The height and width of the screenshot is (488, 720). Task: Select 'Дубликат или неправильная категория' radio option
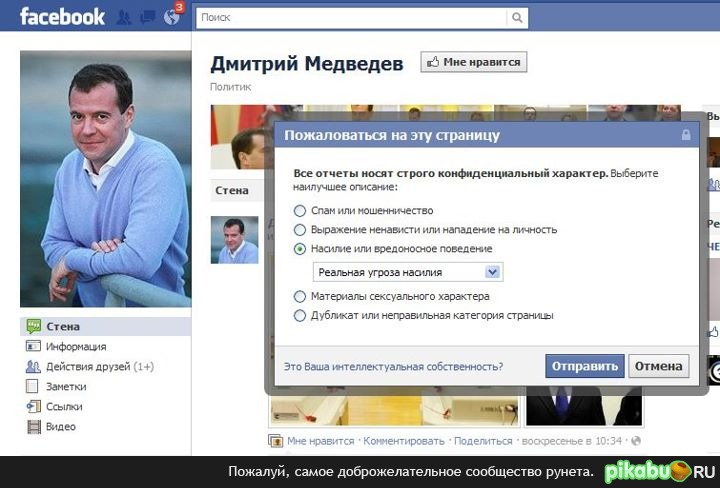299,316
